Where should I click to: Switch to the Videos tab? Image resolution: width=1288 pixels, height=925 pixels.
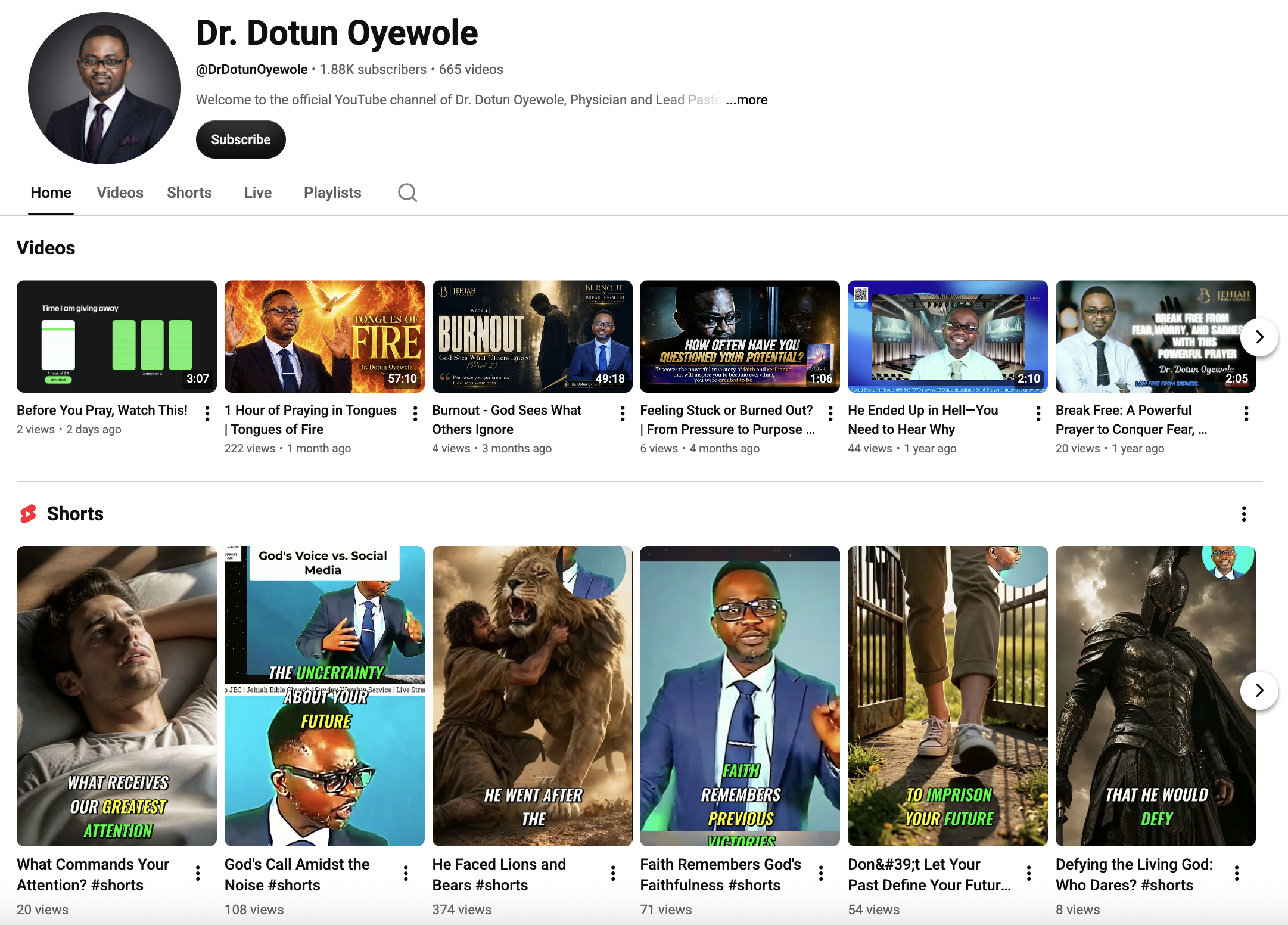tap(120, 193)
